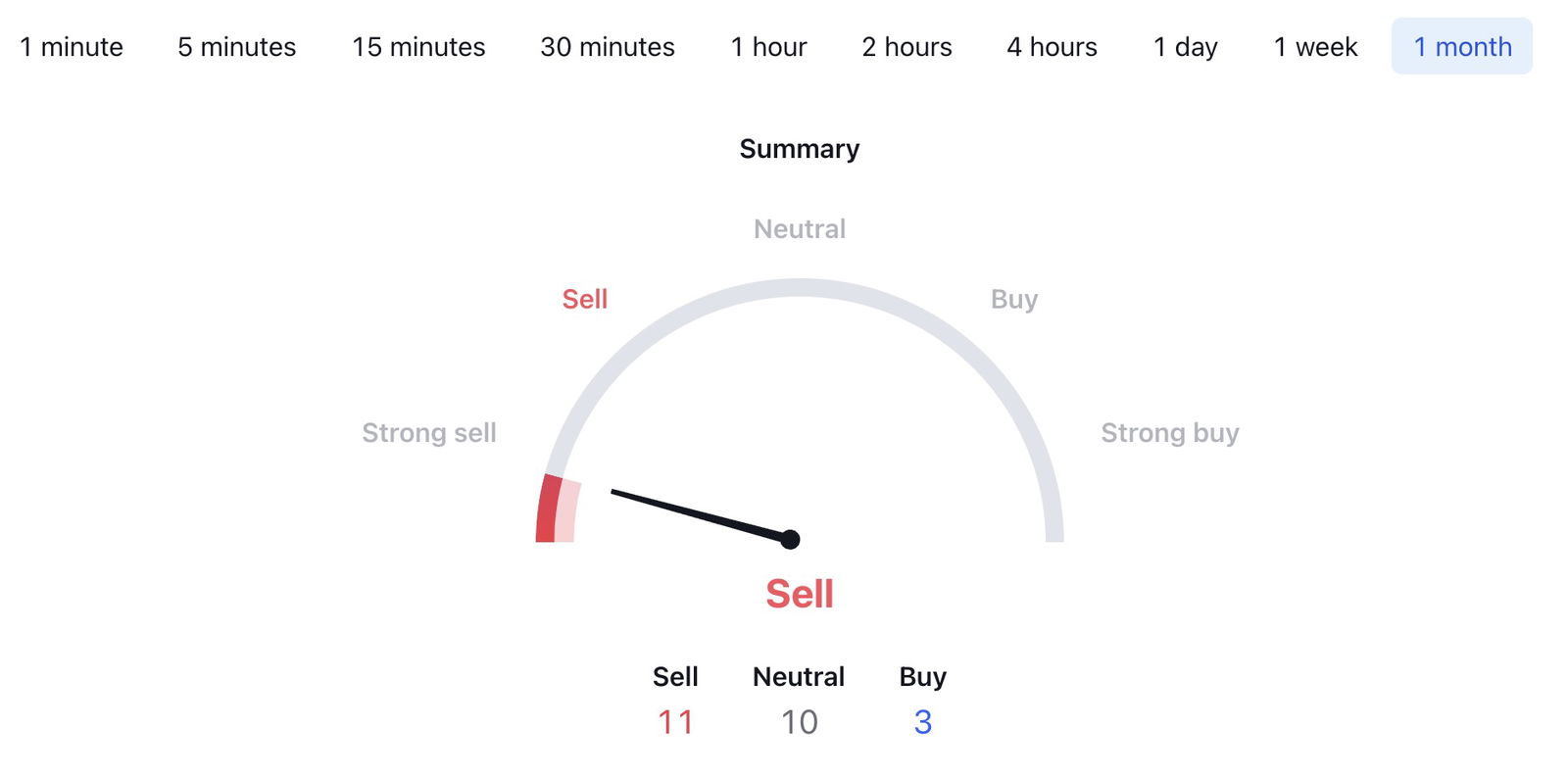Click the red Sell label left of the gauge
The image size is (1568, 777).
[585, 299]
